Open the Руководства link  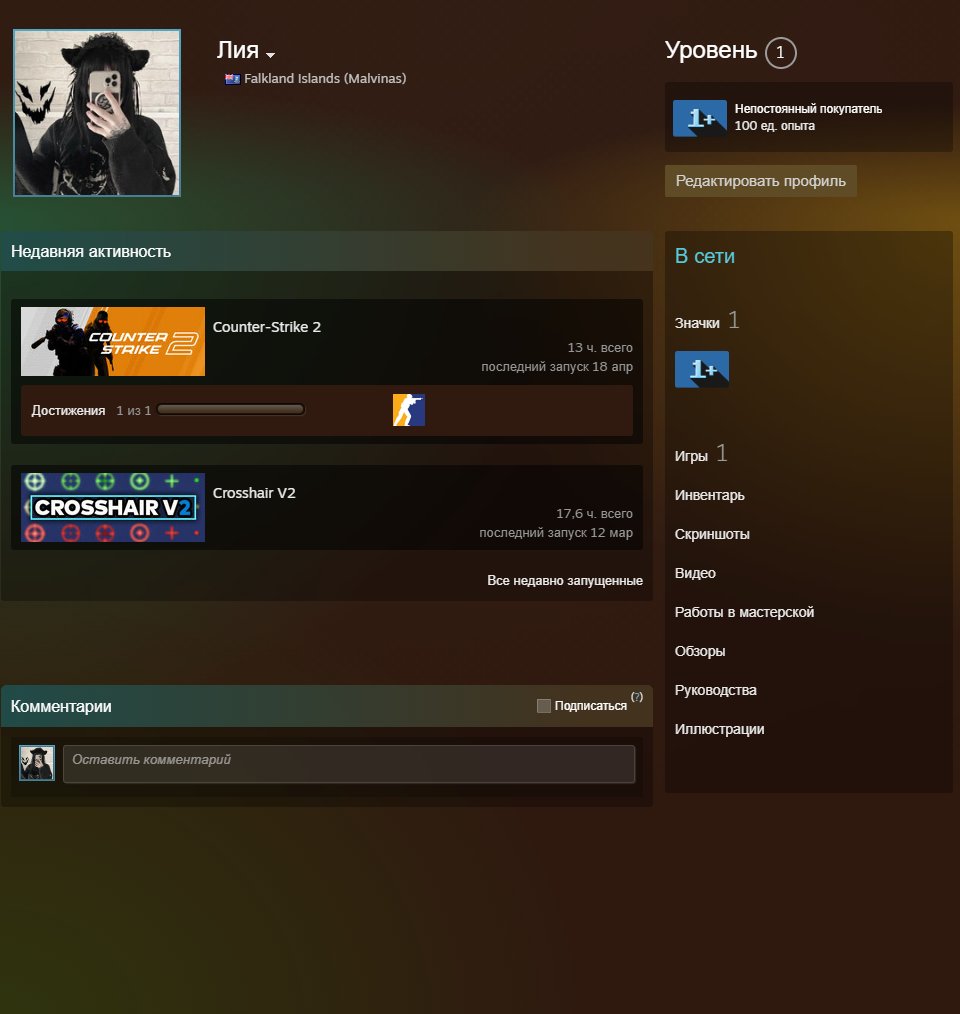715,690
